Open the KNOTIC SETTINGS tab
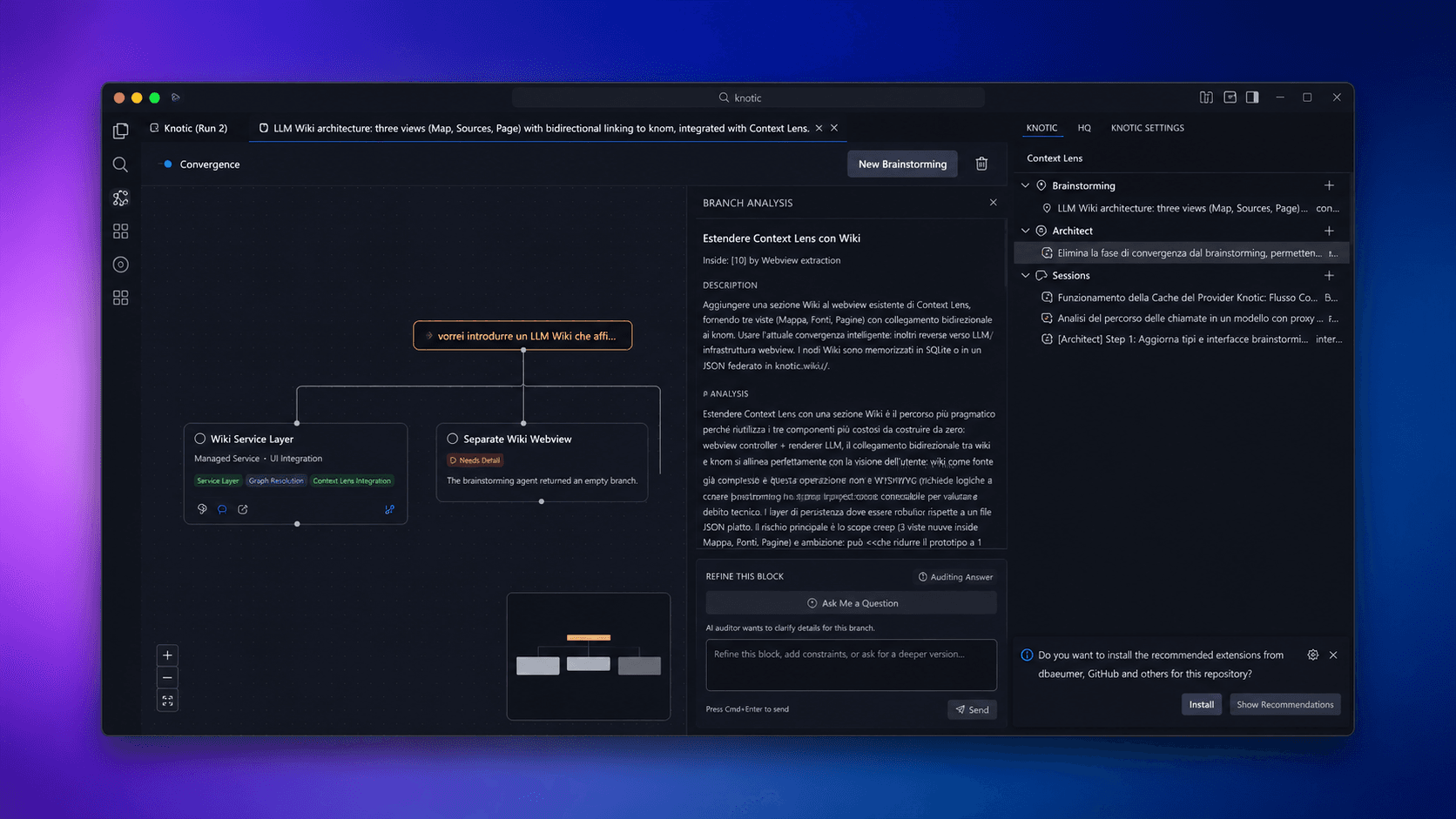The height and width of the screenshot is (819, 1456). click(1147, 128)
